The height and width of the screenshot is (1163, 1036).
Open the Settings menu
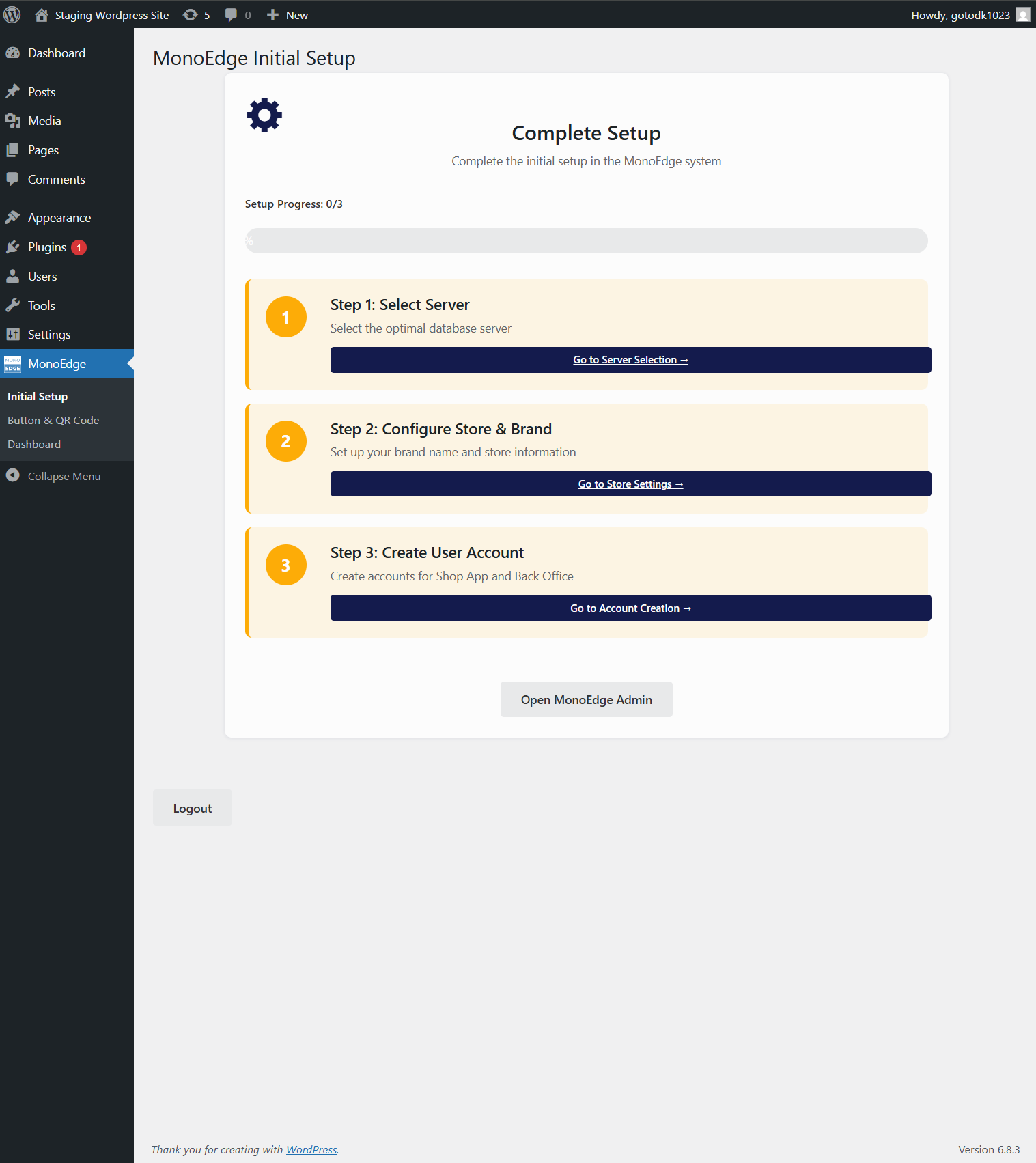coord(67,335)
